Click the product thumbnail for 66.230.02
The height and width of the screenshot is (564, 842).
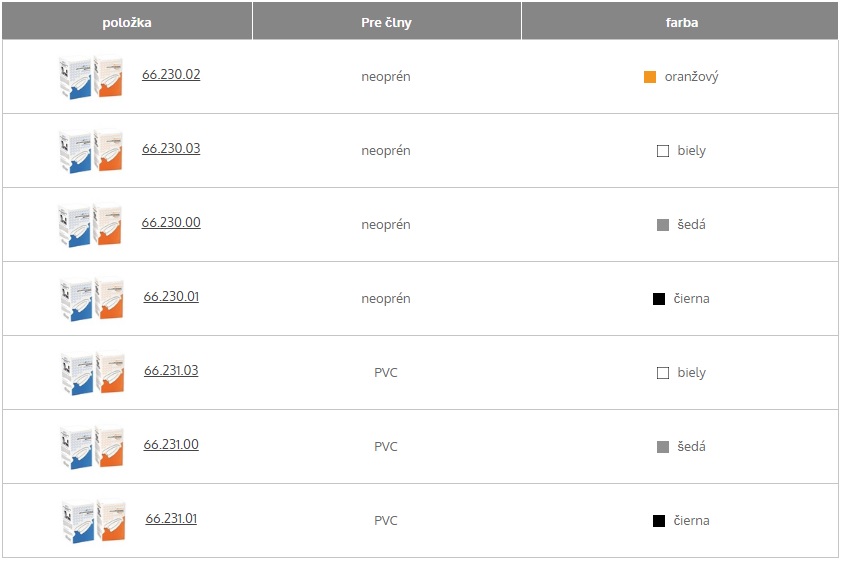tap(91, 76)
